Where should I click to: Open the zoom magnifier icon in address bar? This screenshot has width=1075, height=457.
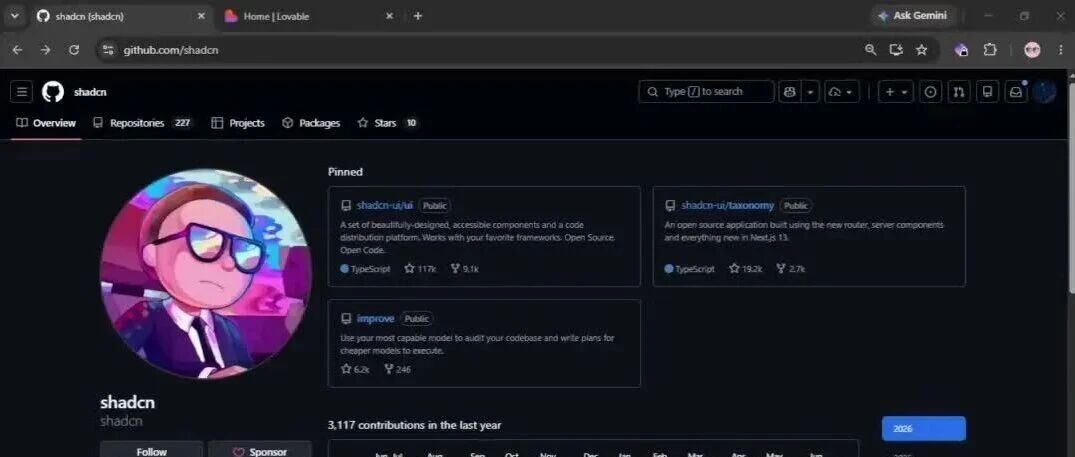870,50
